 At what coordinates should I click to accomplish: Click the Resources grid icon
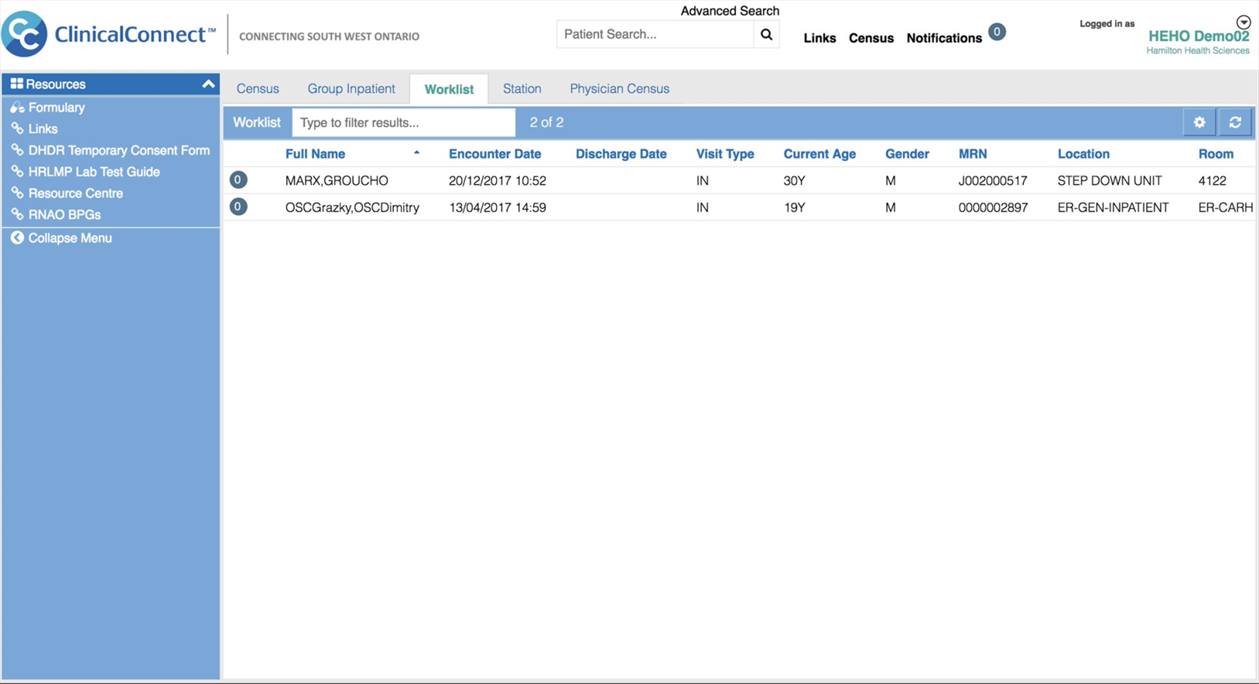16,84
